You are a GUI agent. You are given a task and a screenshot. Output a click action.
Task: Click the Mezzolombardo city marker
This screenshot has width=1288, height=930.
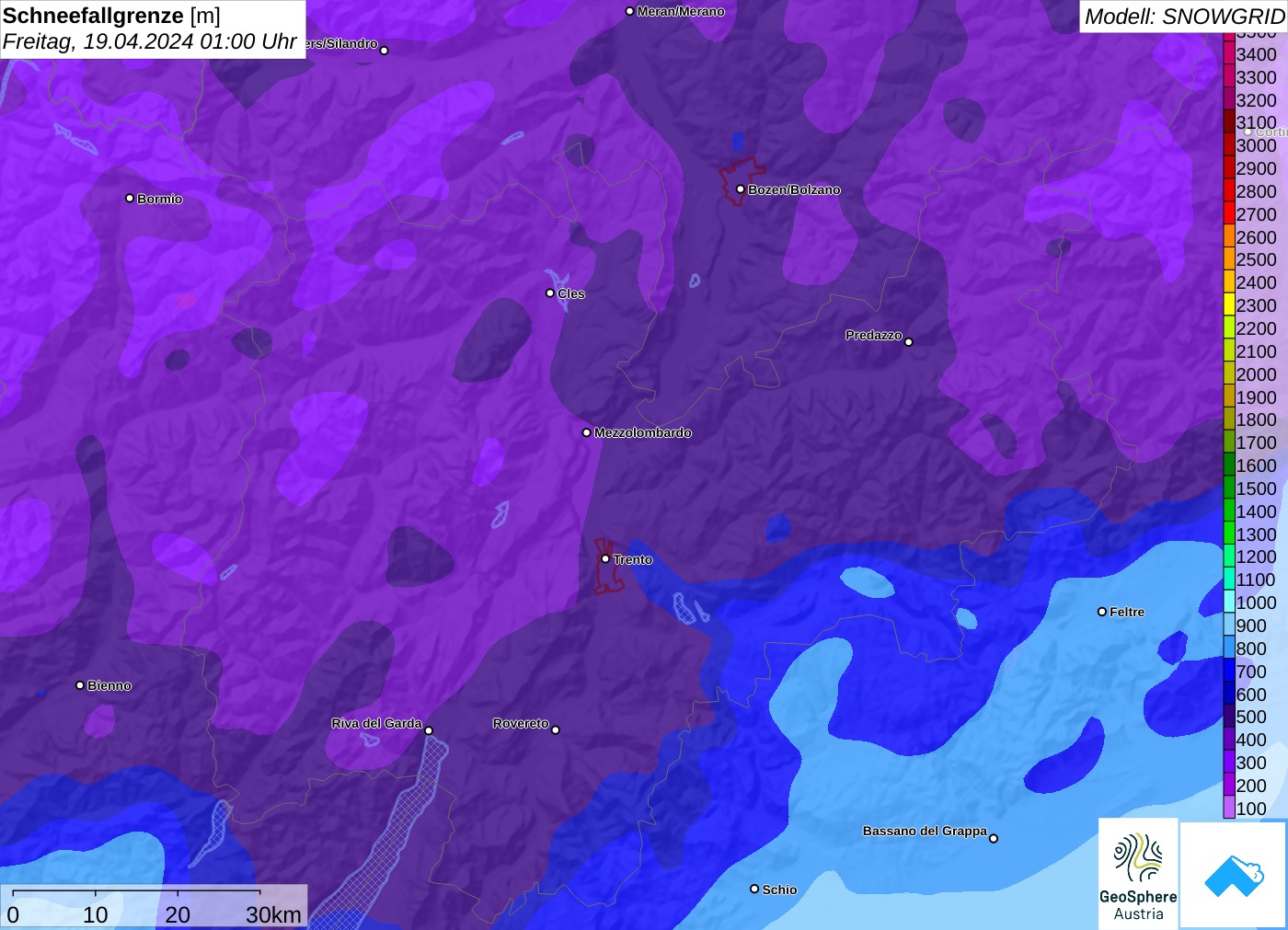(x=587, y=432)
